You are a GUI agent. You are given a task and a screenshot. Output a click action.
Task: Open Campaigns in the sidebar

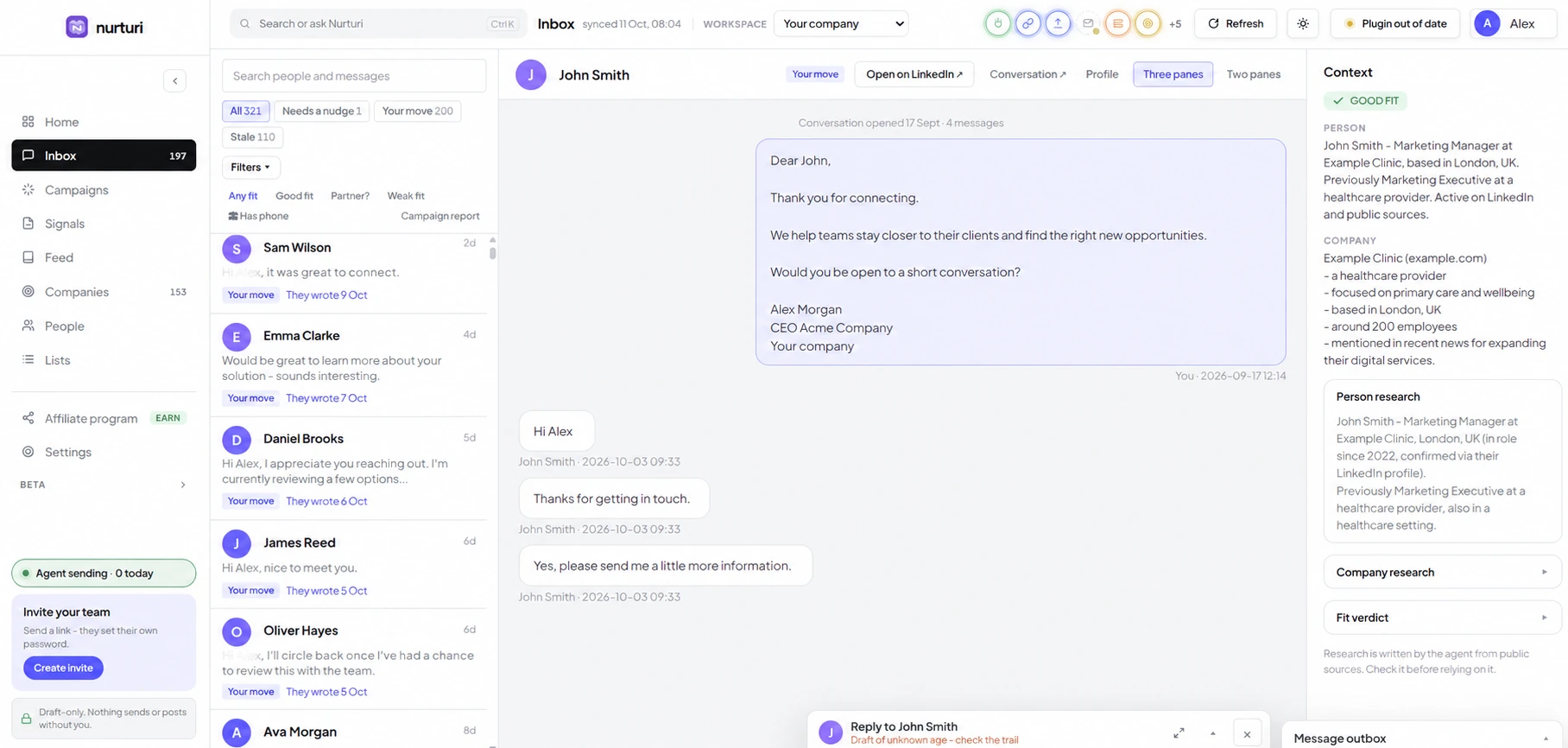pyautogui.click(x=104, y=190)
